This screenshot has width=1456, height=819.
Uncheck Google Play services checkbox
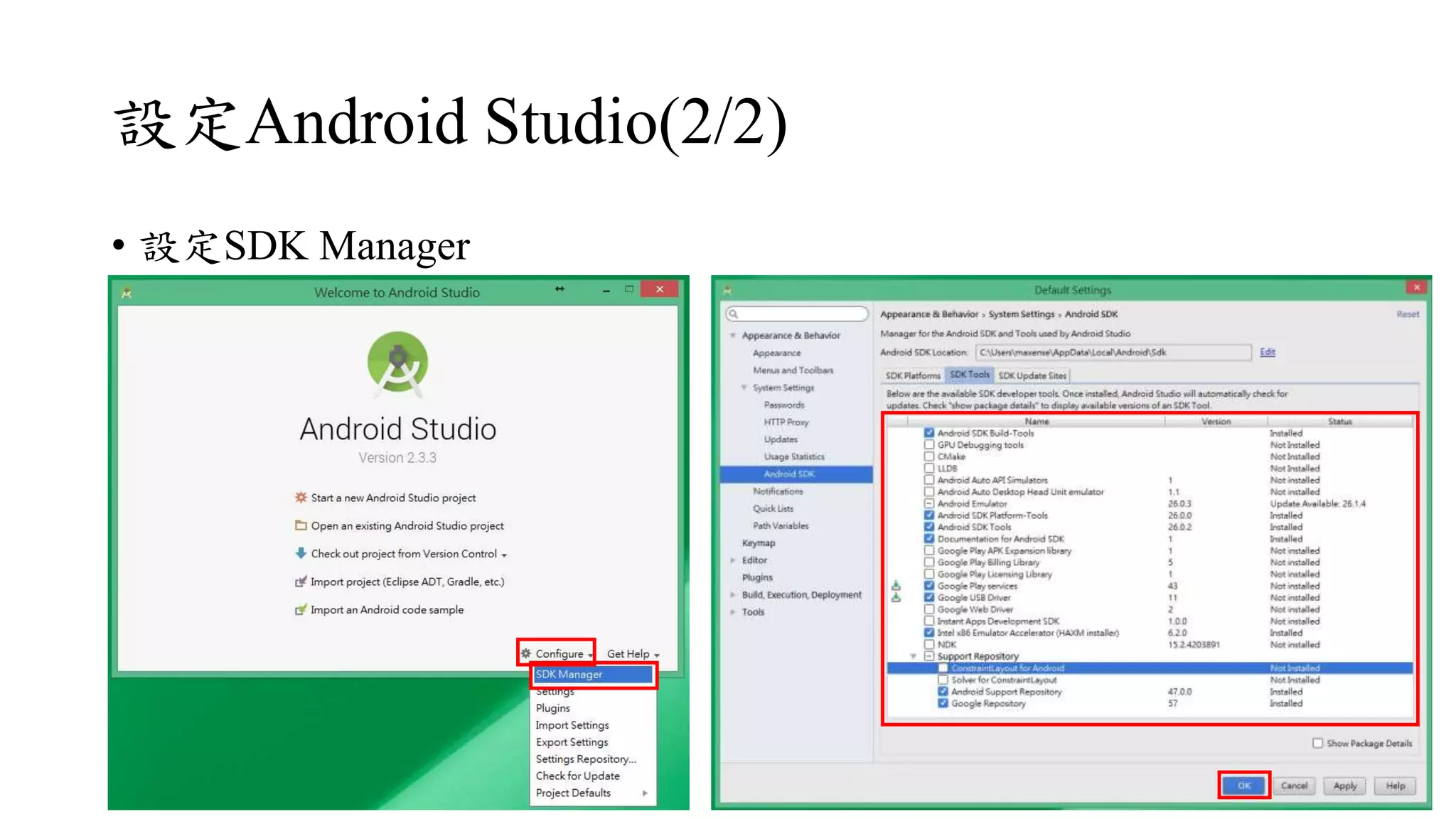point(929,586)
